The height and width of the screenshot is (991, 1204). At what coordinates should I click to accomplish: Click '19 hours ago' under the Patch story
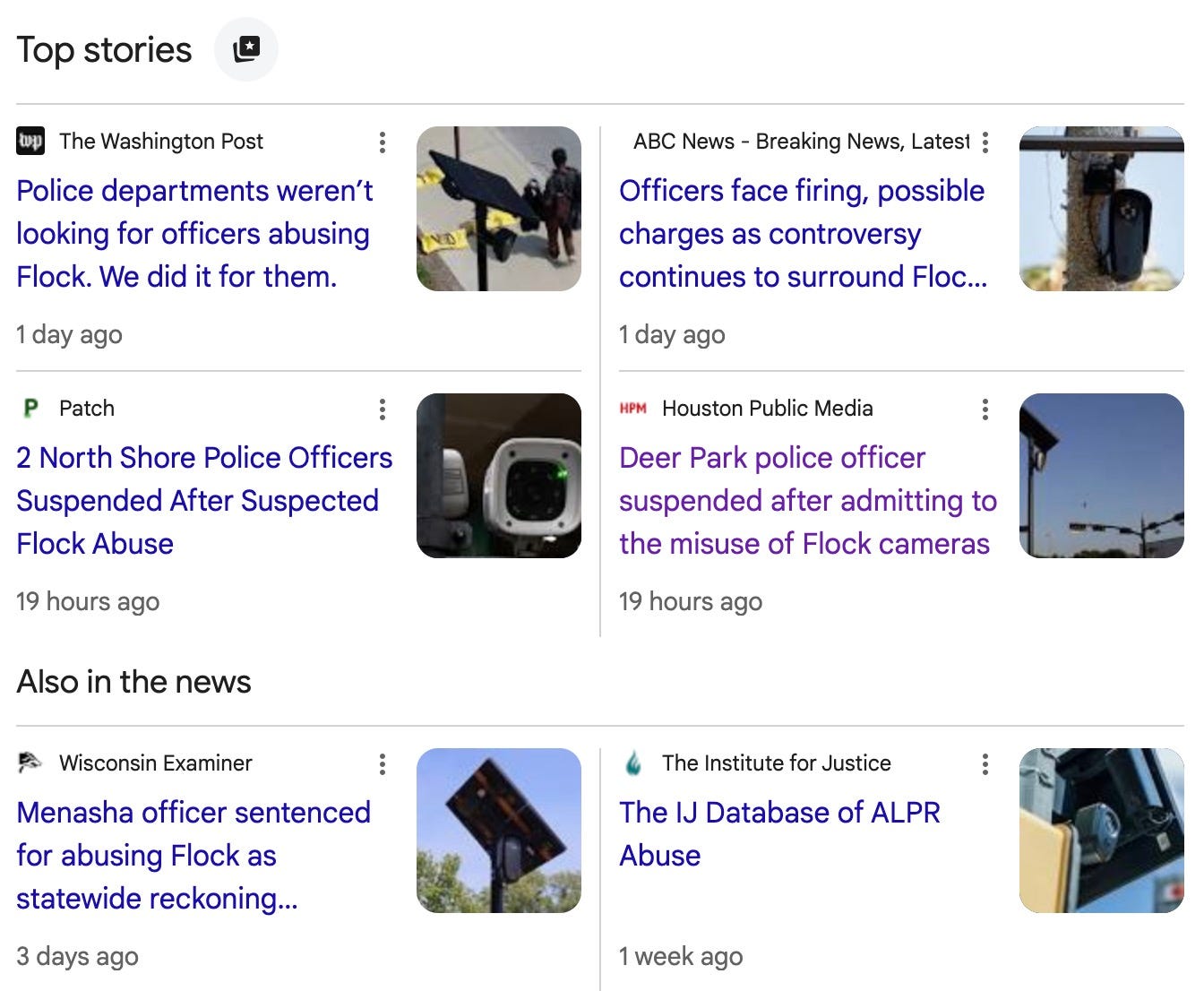88,601
